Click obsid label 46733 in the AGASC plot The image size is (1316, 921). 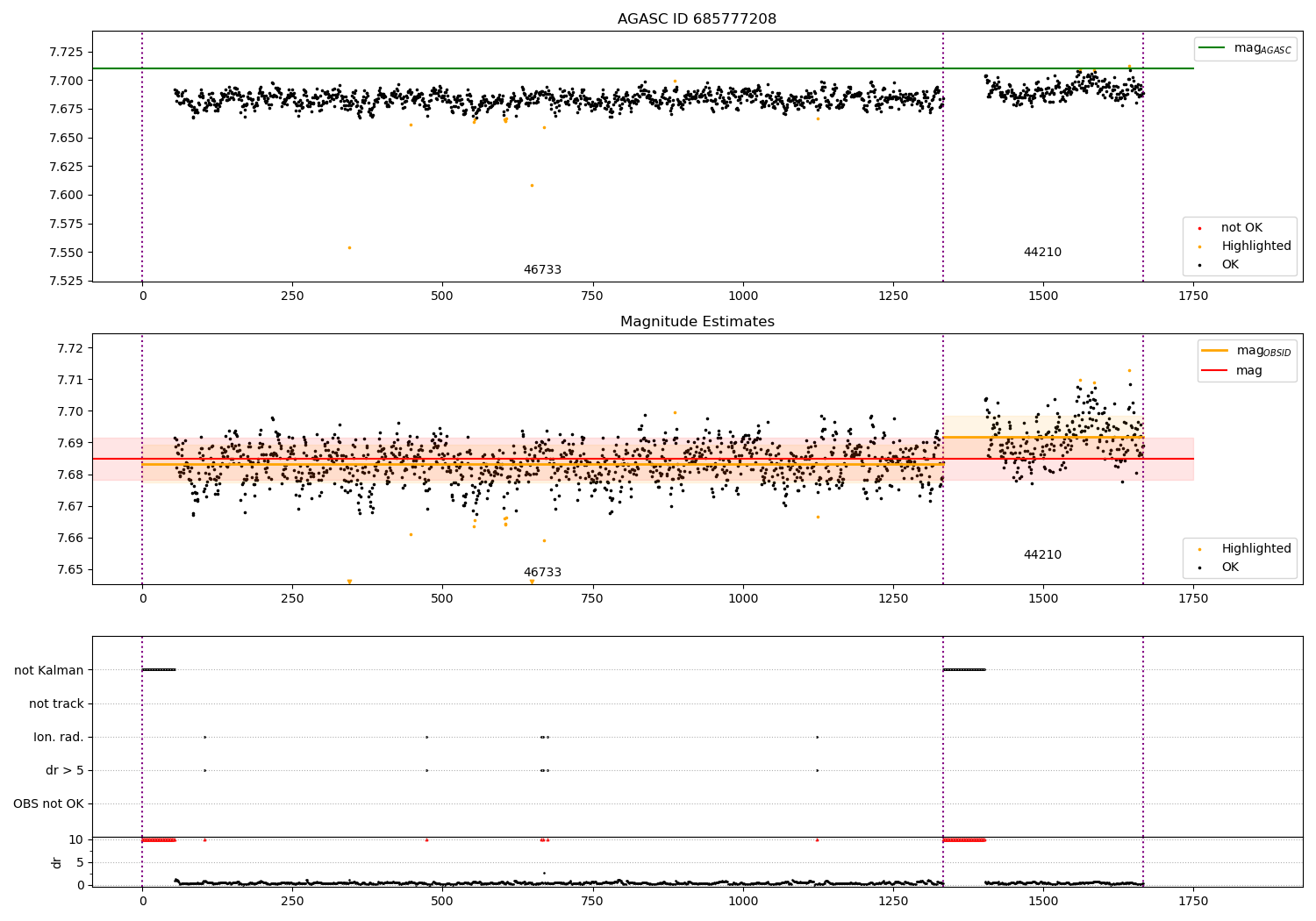pos(542,270)
